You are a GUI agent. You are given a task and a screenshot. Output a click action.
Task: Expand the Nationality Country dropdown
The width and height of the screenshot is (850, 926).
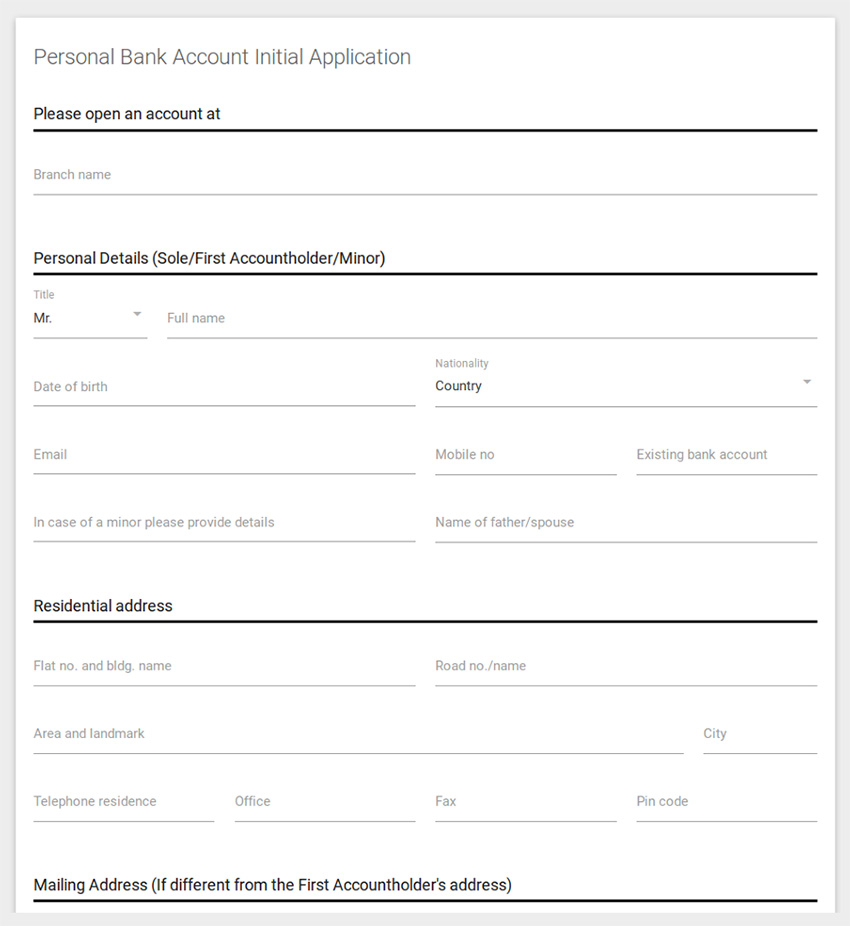pyautogui.click(x=626, y=386)
